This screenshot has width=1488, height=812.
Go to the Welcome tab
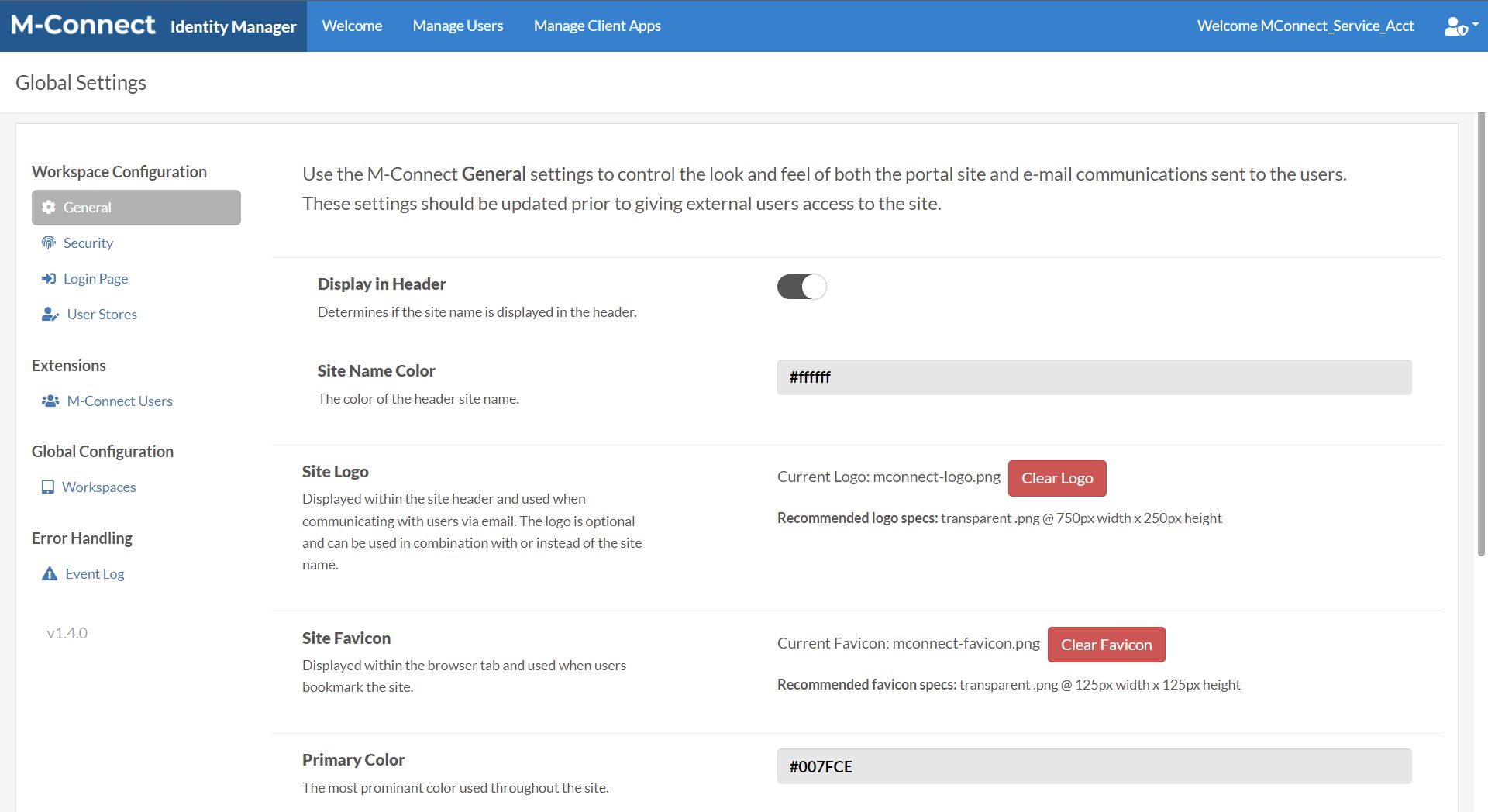(x=352, y=26)
